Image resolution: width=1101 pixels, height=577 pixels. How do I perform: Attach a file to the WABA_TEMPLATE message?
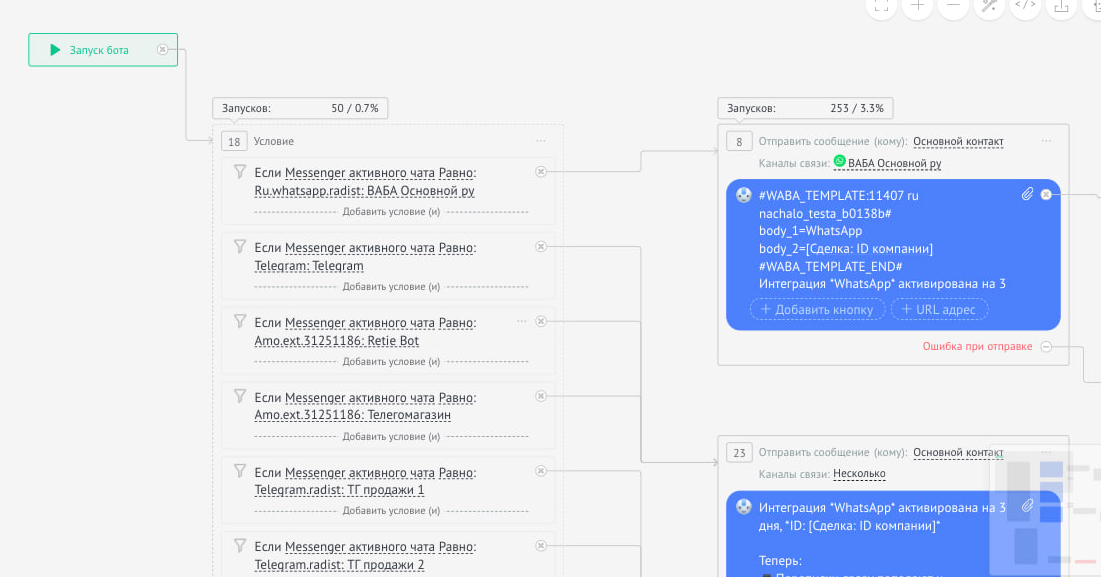(x=1027, y=194)
